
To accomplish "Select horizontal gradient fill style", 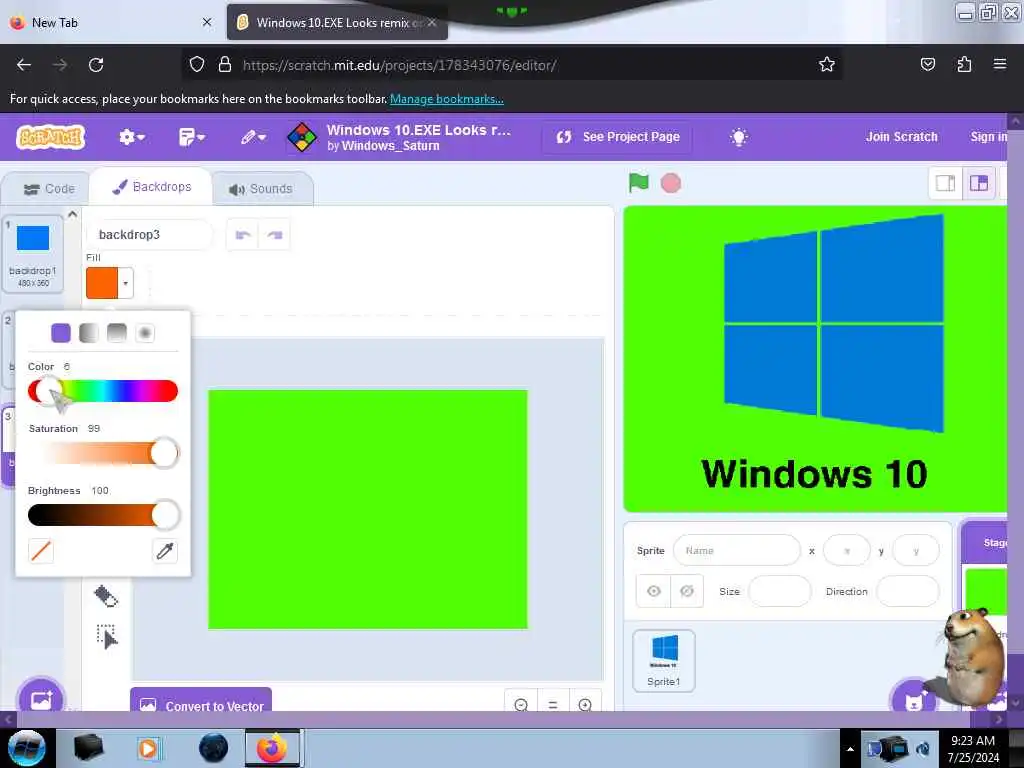I will click(x=89, y=333).
